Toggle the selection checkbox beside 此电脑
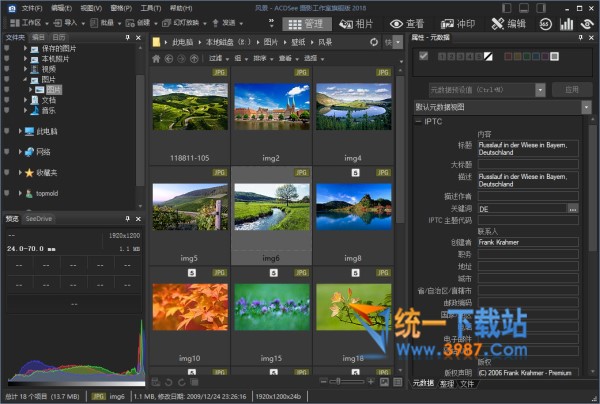Viewport: 600px width, 404px height. pos(7,131)
